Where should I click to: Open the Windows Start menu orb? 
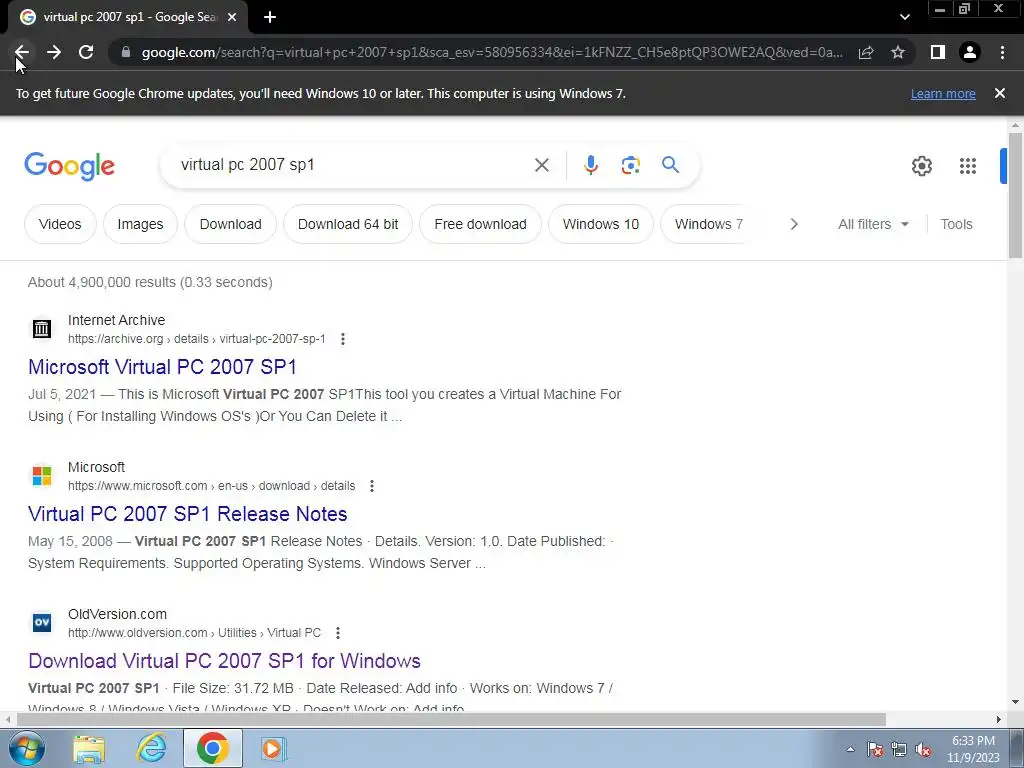(x=27, y=748)
